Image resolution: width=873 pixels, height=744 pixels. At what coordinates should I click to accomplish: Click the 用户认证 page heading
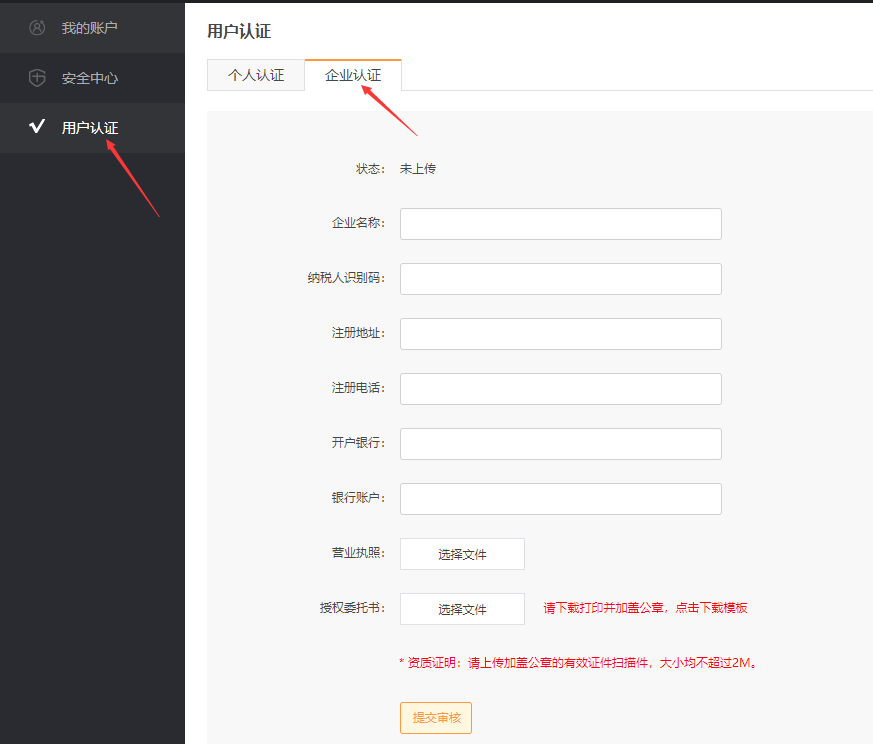239,31
